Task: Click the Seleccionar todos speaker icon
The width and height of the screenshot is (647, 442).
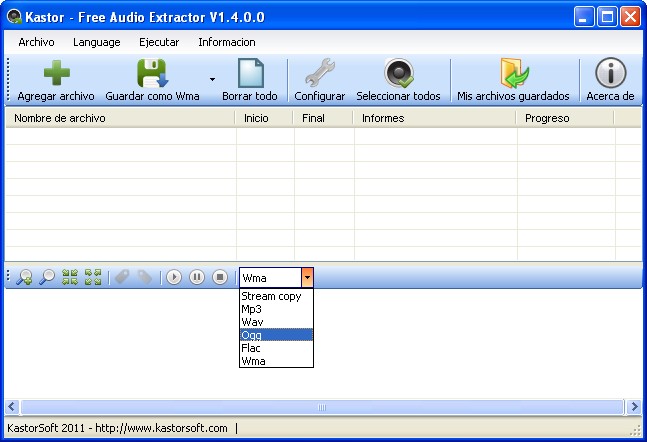Action: 399,73
